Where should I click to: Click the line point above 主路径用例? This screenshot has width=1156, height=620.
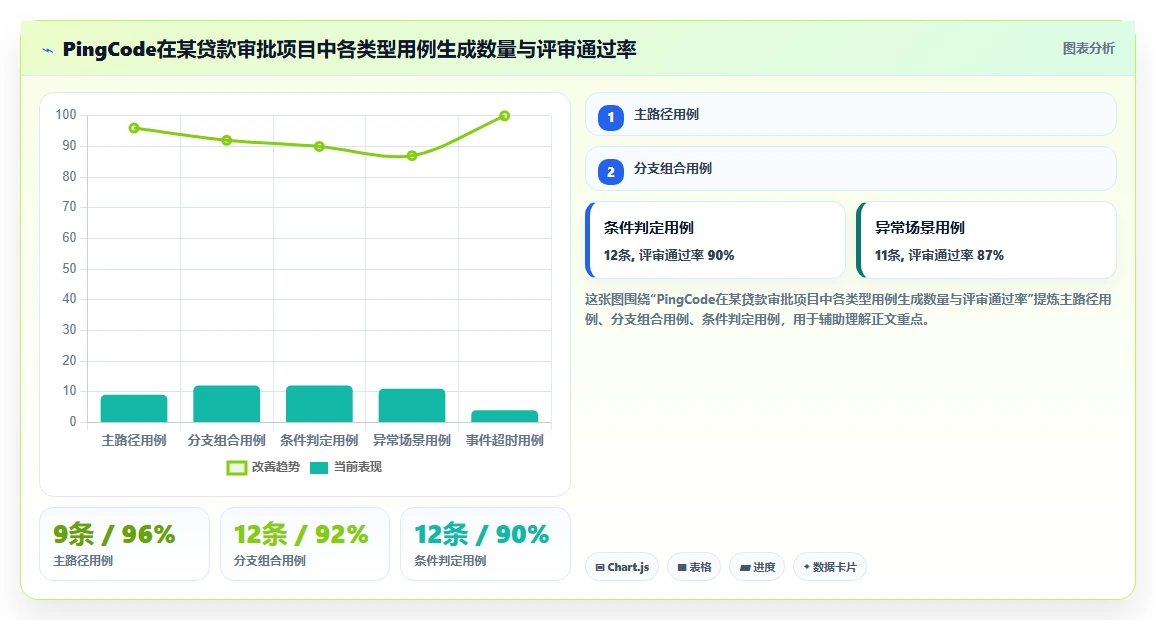pyautogui.click(x=134, y=128)
